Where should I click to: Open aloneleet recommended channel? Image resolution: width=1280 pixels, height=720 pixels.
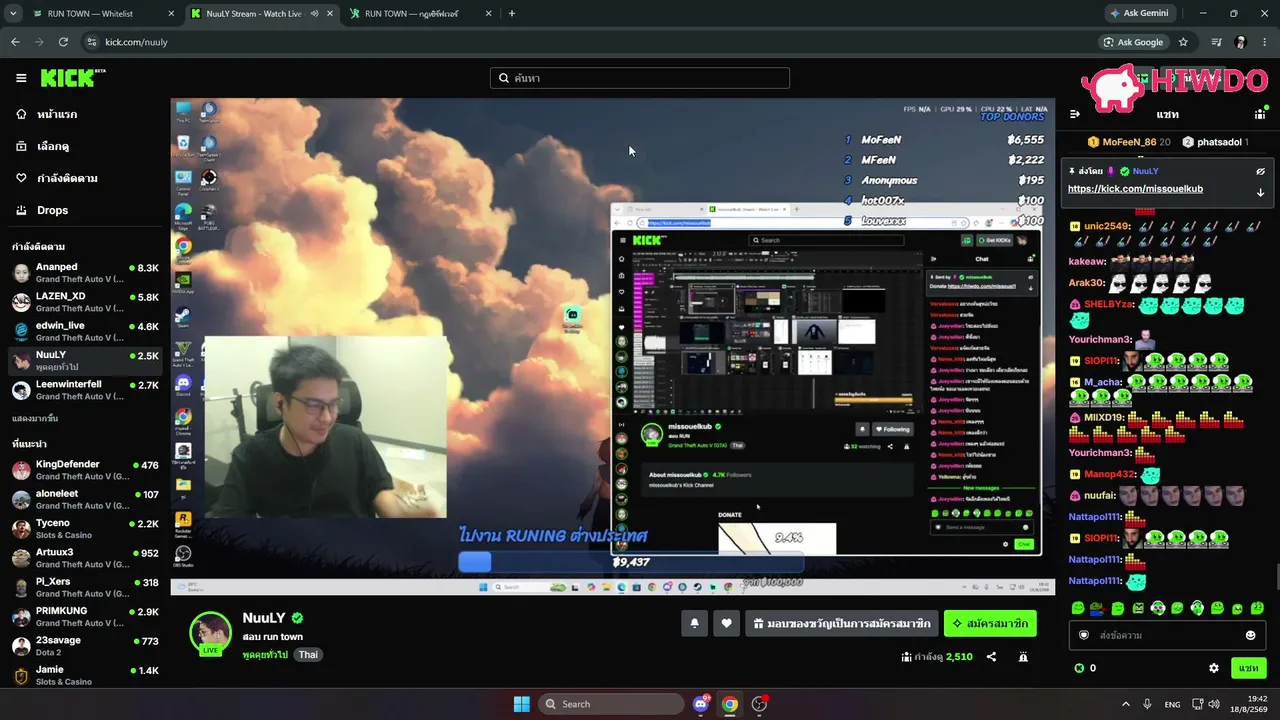pyautogui.click(x=85, y=499)
